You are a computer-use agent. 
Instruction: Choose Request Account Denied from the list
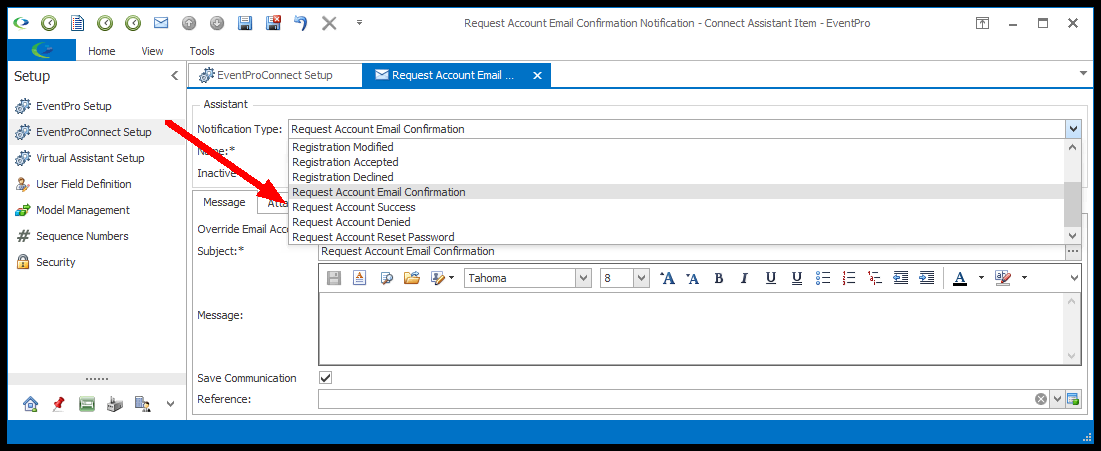point(351,222)
